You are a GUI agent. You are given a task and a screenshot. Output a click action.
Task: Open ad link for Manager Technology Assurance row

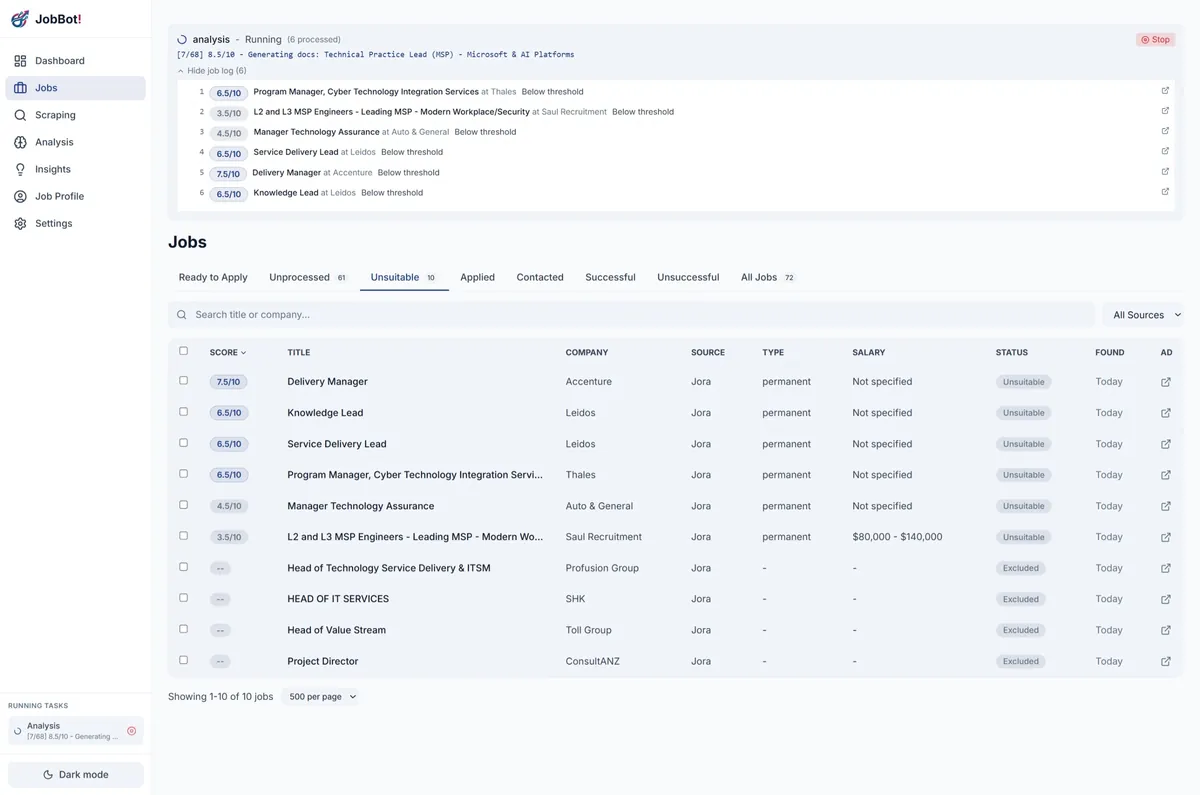click(1165, 506)
